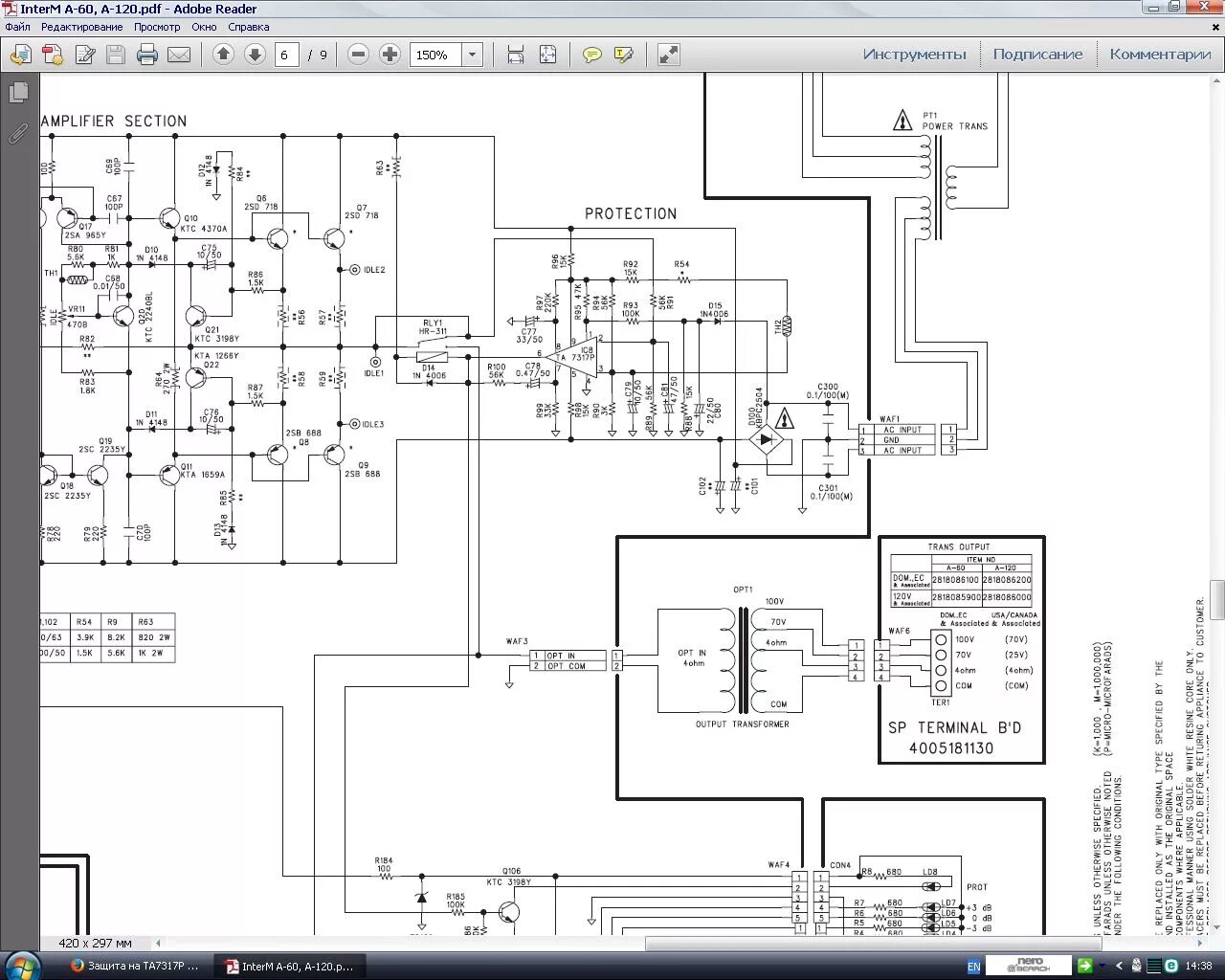Open the Редактирование menu
This screenshot has height=980, width=1225.
[x=81, y=27]
